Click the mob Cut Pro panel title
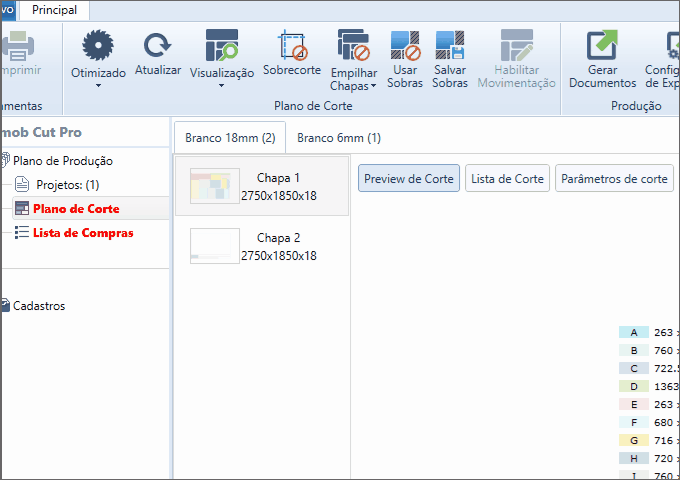680x480 pixels. tap(42, 132)
